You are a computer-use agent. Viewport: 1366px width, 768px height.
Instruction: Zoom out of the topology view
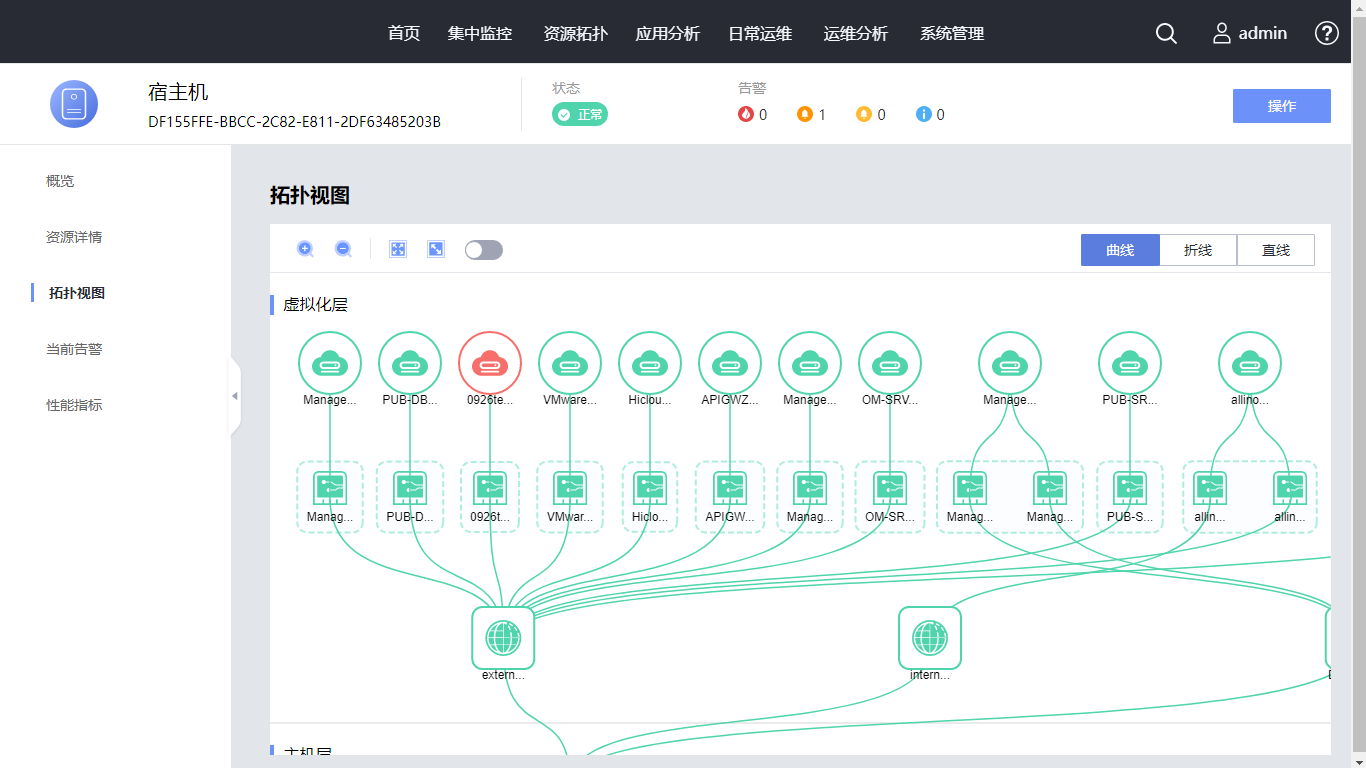(343, 249)
